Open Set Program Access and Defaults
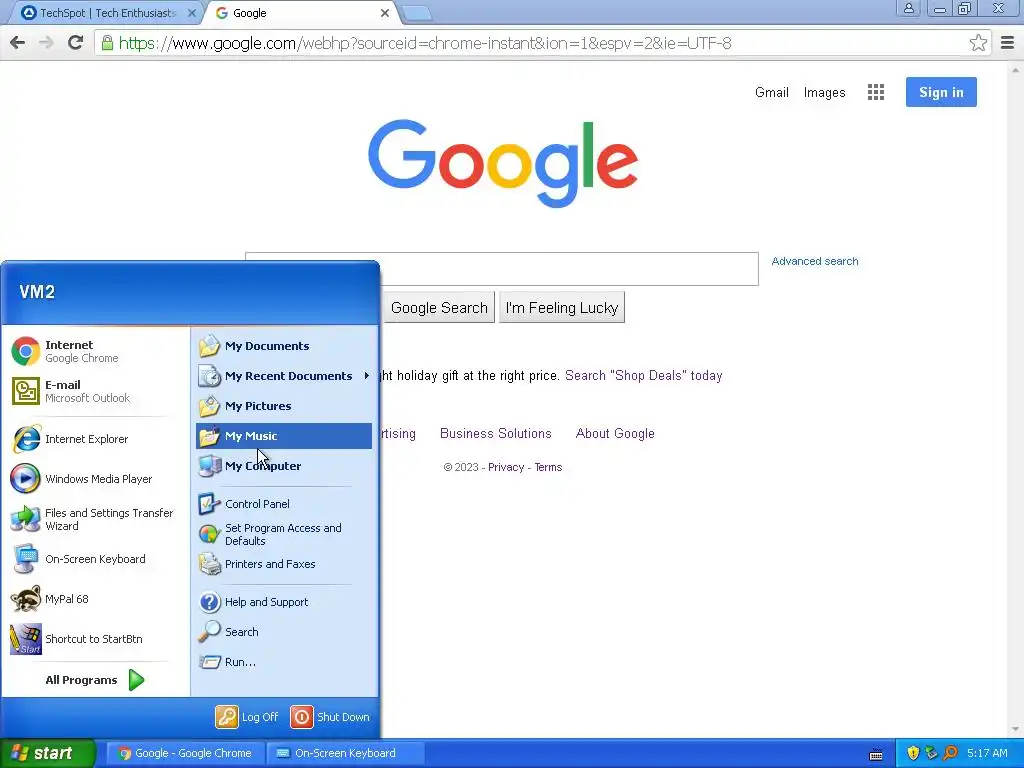Screen dimensions: 1024x768 tap(284, 534)
